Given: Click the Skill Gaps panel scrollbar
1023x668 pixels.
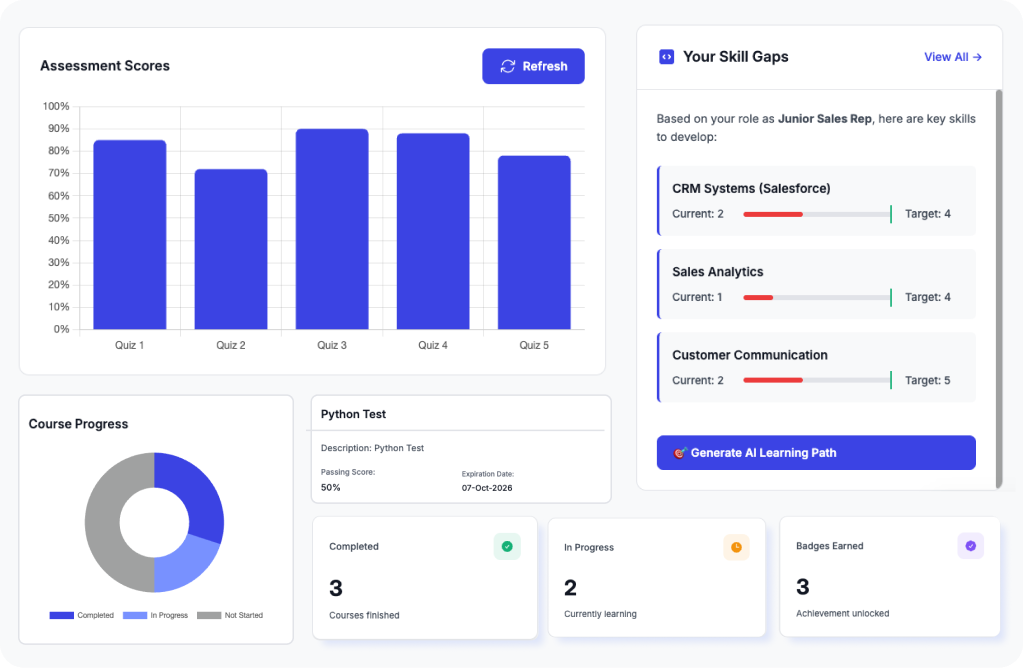Looking at the screenshot, I should point(998,288).
